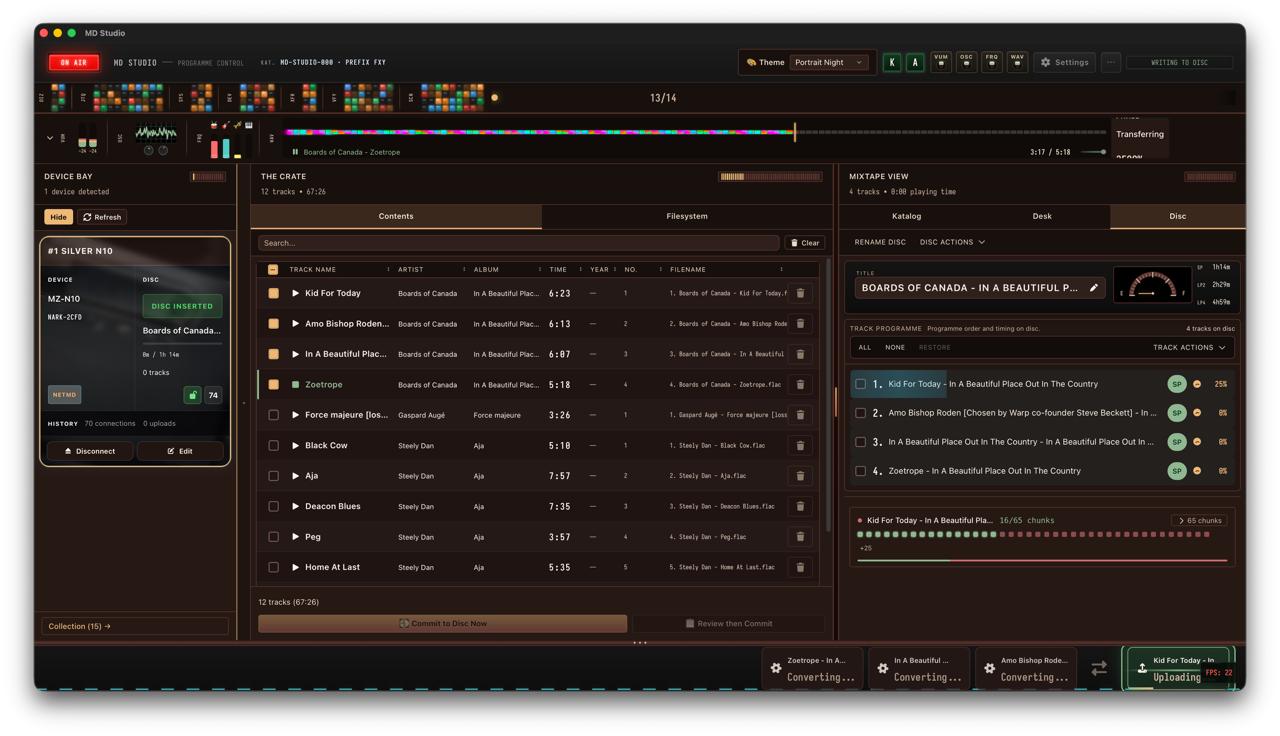1280x736 pixels.
Task: Play the Deacon Blues track
Action: pyautogui.click(x=295, y=507)
